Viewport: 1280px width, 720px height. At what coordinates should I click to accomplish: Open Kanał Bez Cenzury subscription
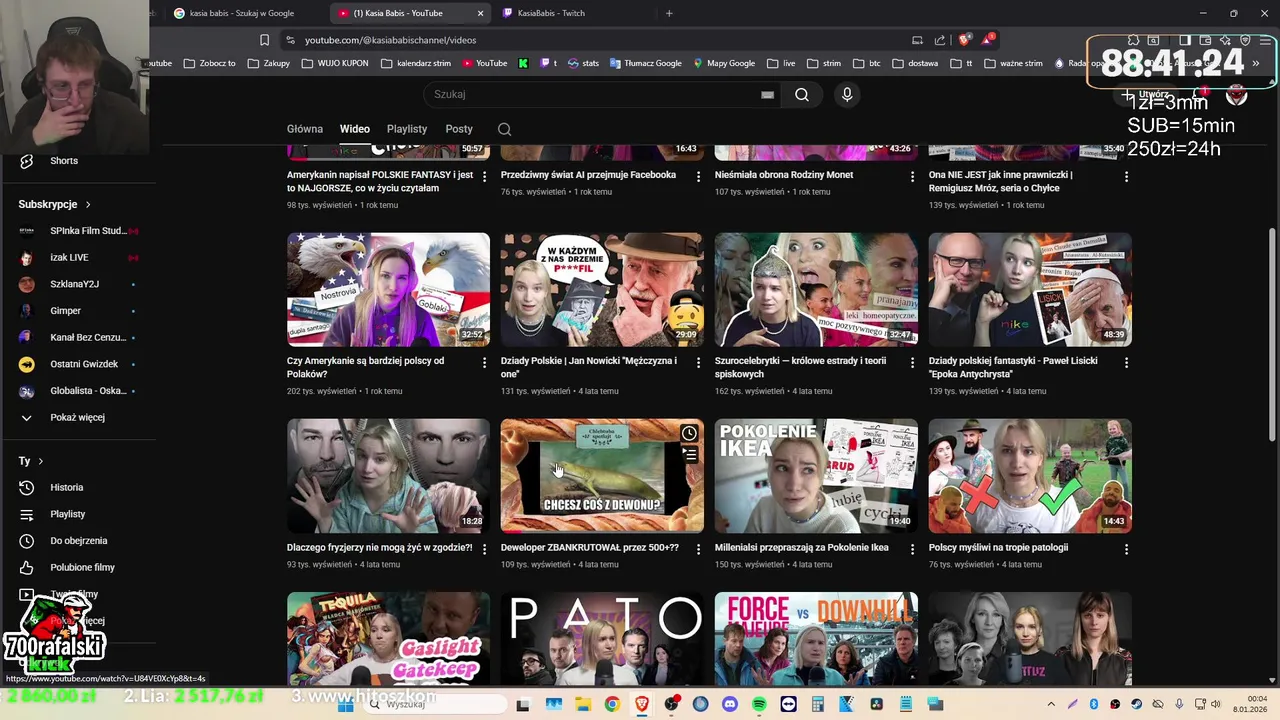tap(87, 338)
